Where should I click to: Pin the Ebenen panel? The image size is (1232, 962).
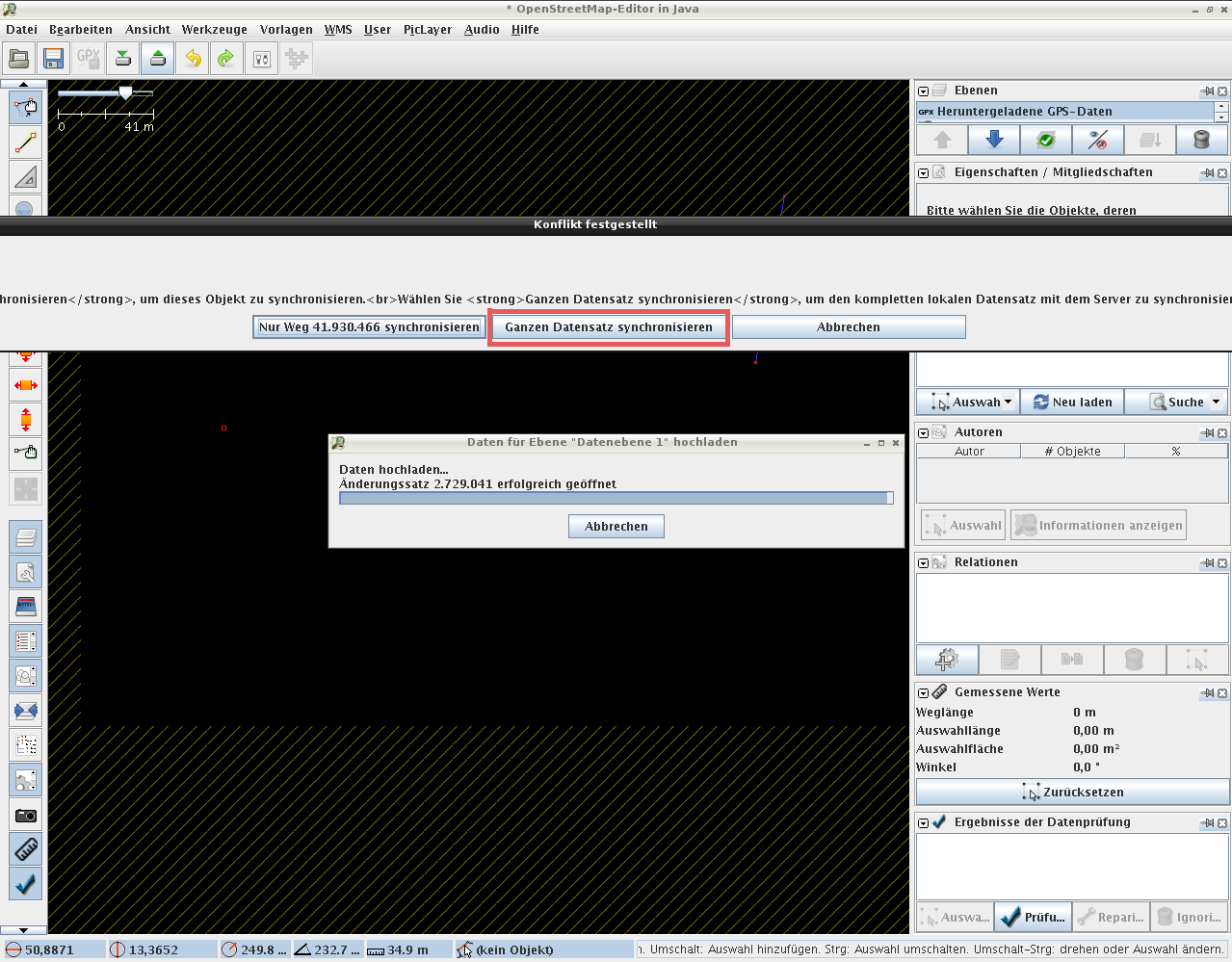pyautogui.click(x=1207, y=91)
